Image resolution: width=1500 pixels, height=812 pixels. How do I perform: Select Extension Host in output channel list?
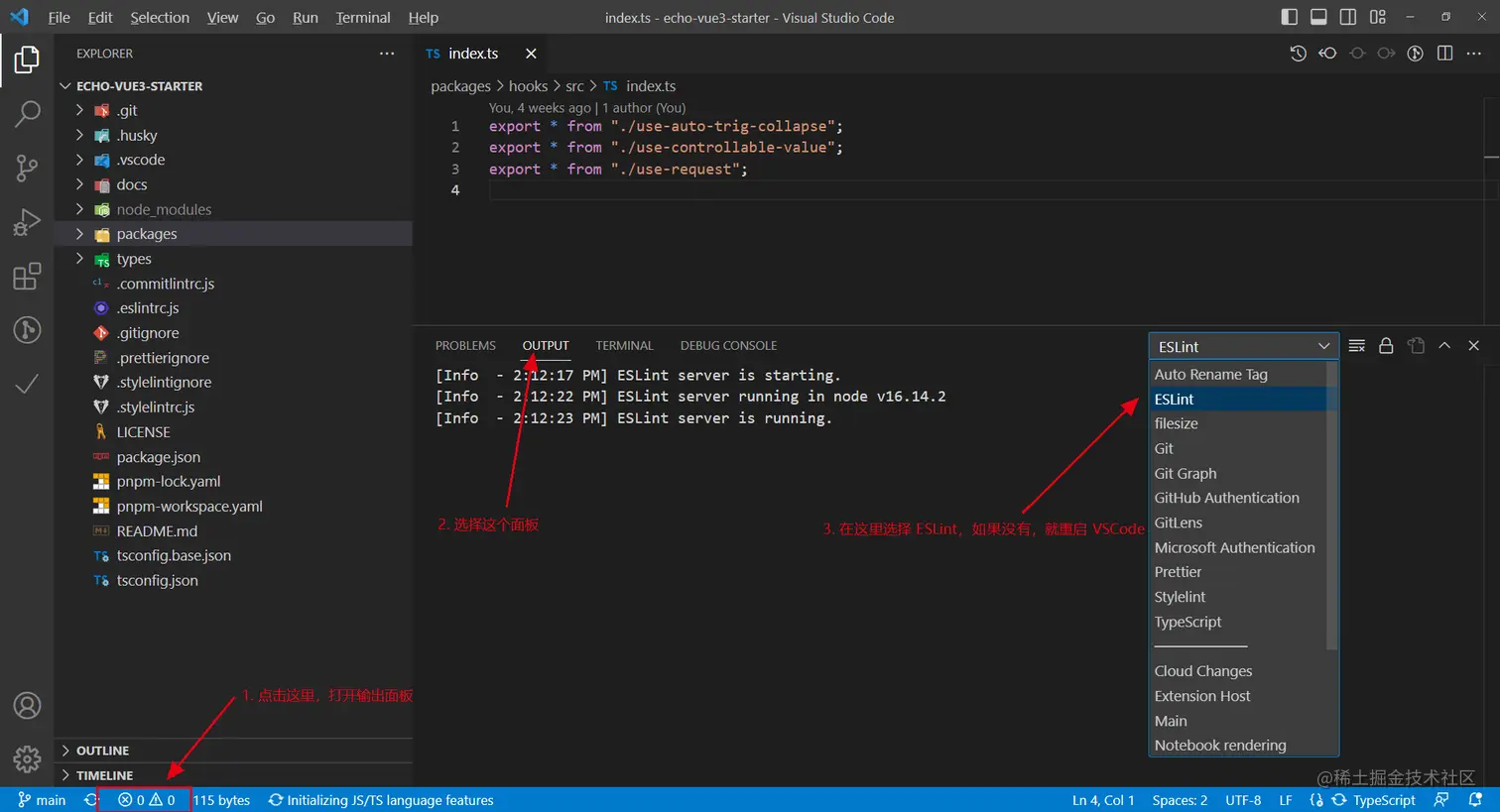click(1238, 696)
